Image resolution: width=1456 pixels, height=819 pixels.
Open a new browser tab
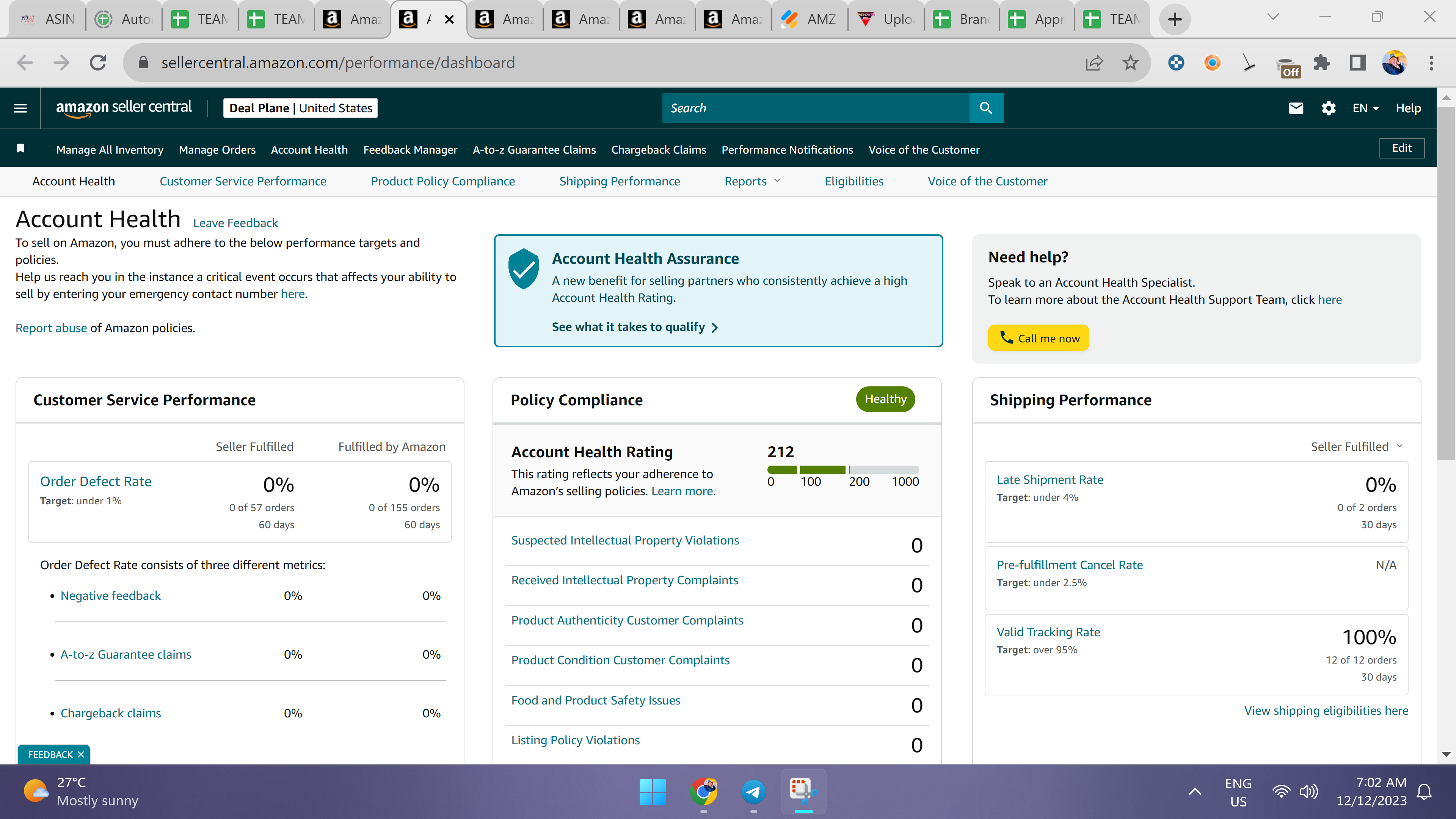click(1175, 20)
